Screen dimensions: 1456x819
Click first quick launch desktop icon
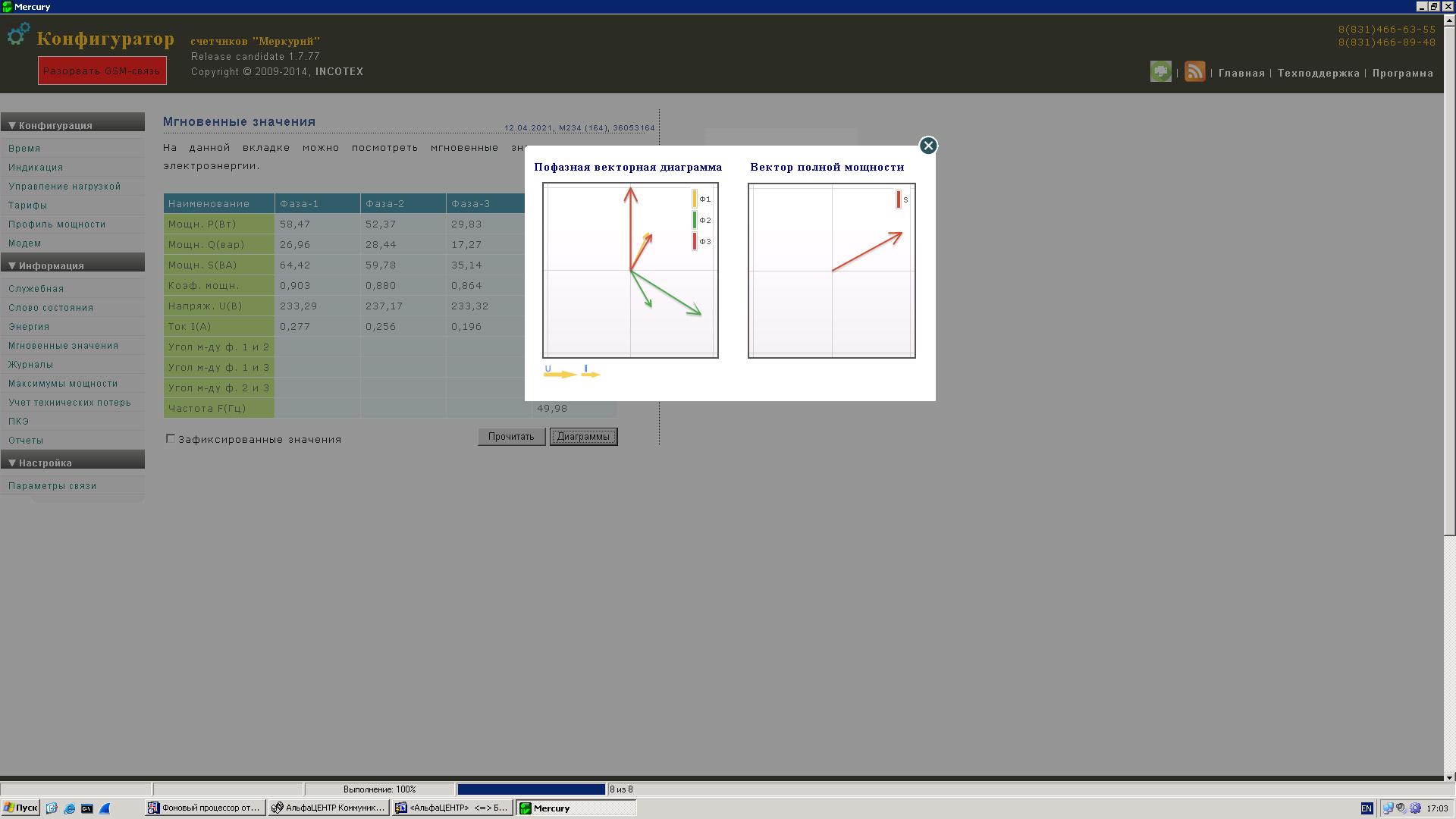click(x=52, y=808)
